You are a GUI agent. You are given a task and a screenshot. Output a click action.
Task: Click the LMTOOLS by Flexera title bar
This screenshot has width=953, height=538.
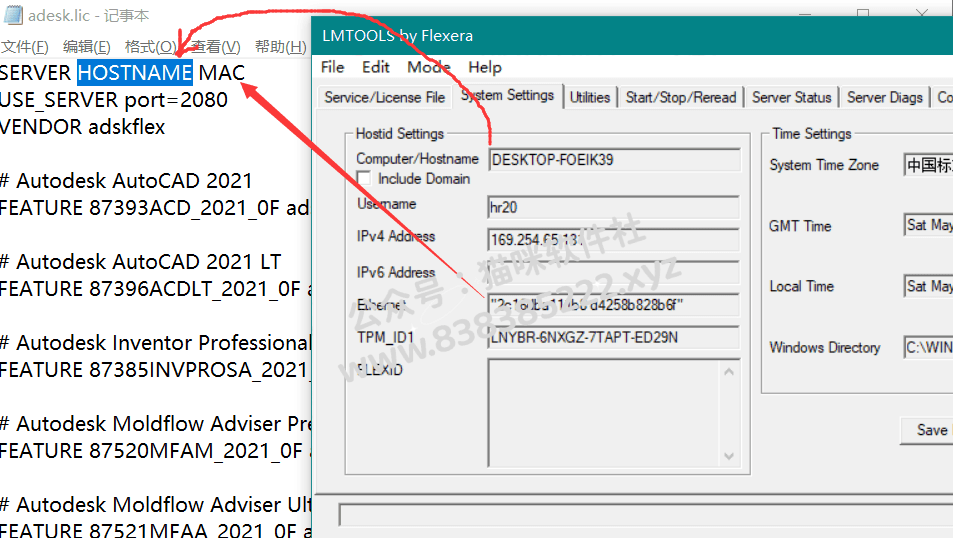[x=632, y=35]
